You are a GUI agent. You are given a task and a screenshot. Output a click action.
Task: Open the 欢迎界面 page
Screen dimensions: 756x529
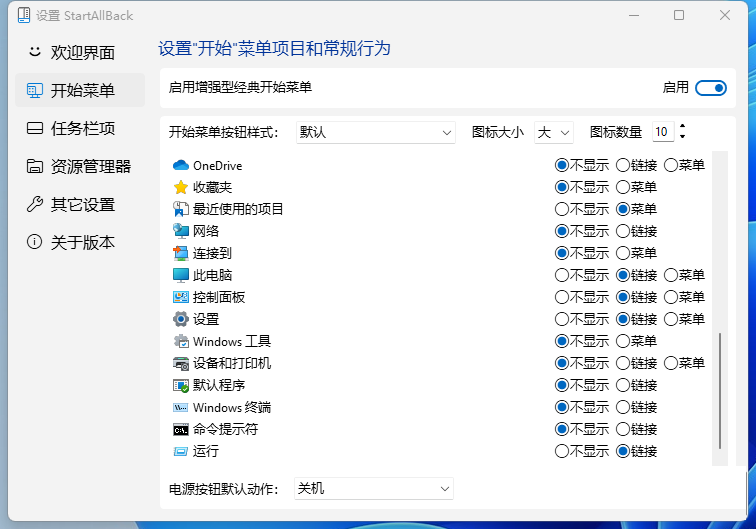point(80,52)
